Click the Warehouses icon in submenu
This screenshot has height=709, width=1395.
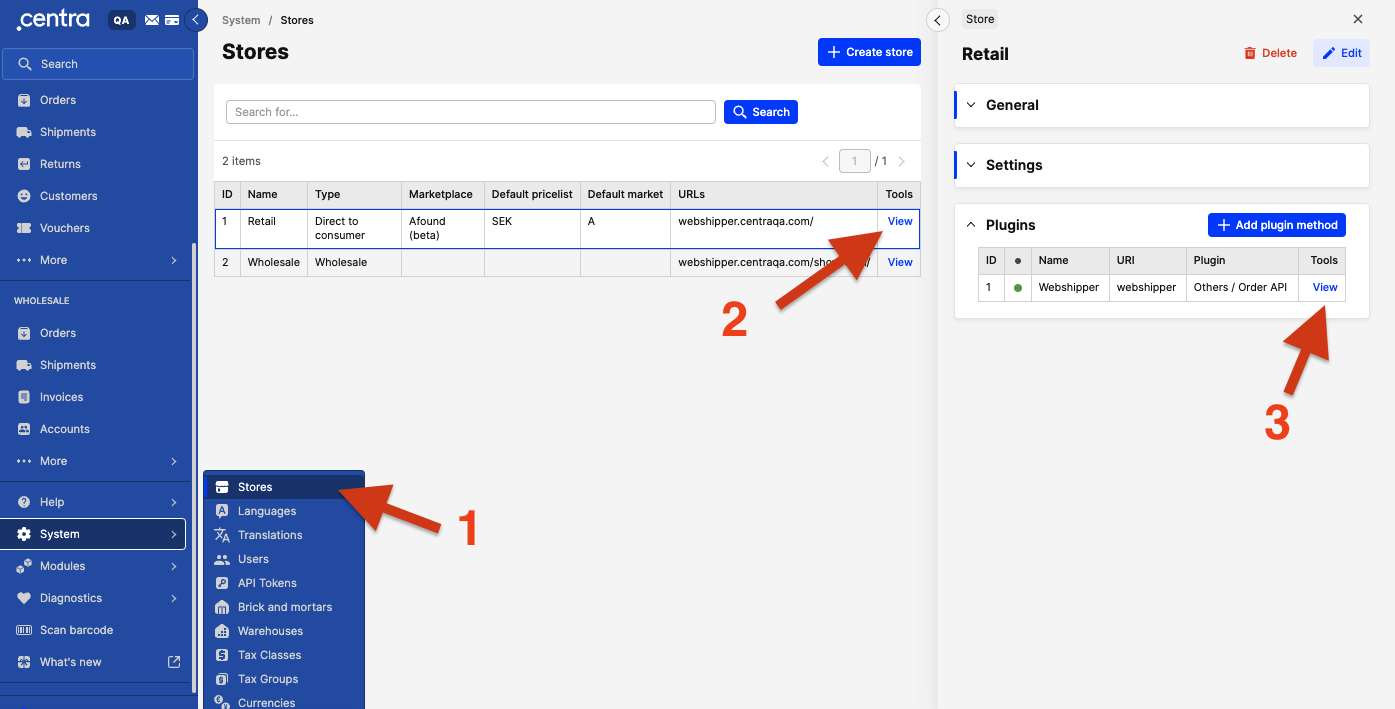click(222, 631)
